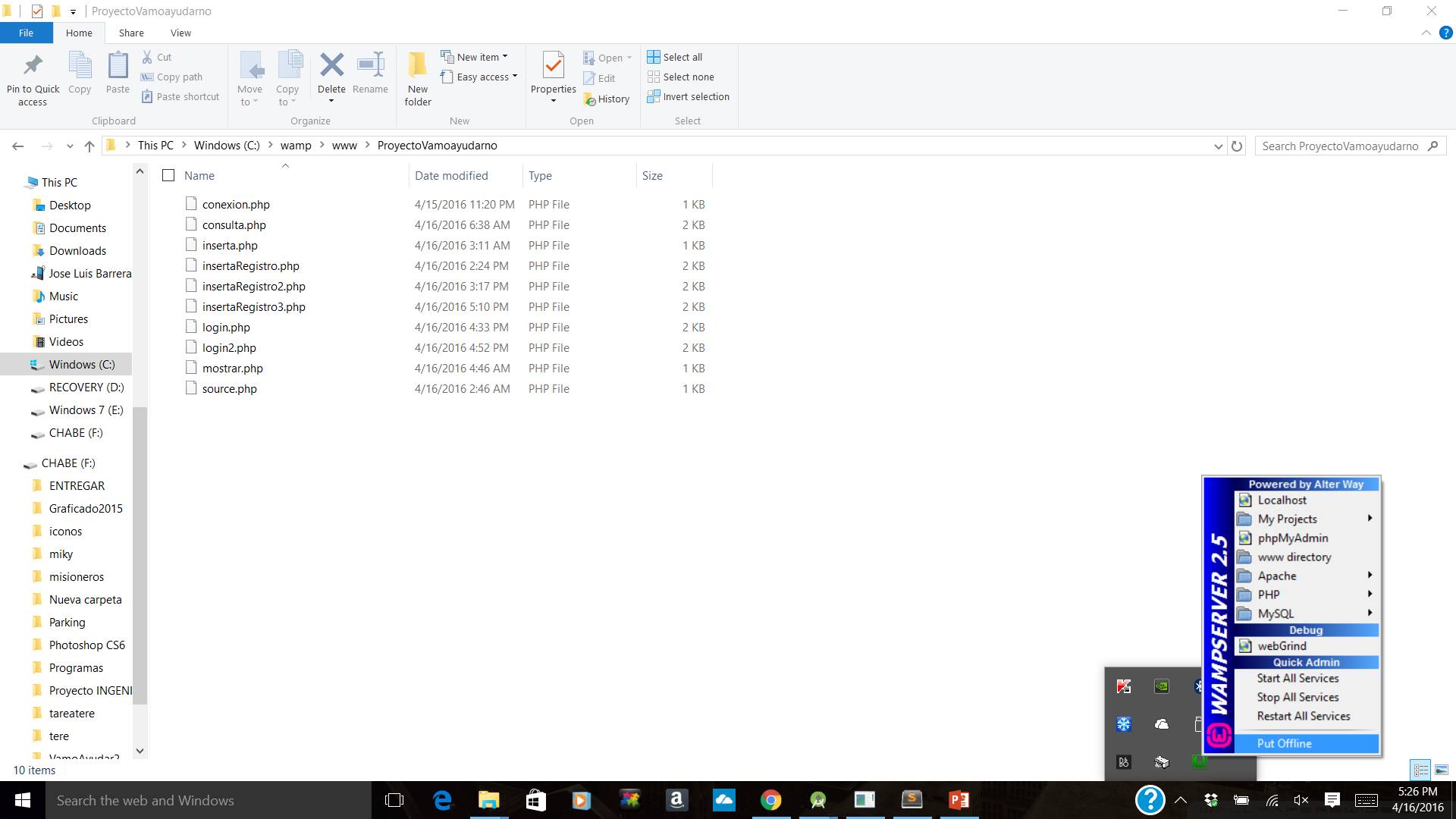Screen dimensions: 1456x819
Task: Select phpMyAdmin in the WampServer menu
Action: (x=1292, y=538)
